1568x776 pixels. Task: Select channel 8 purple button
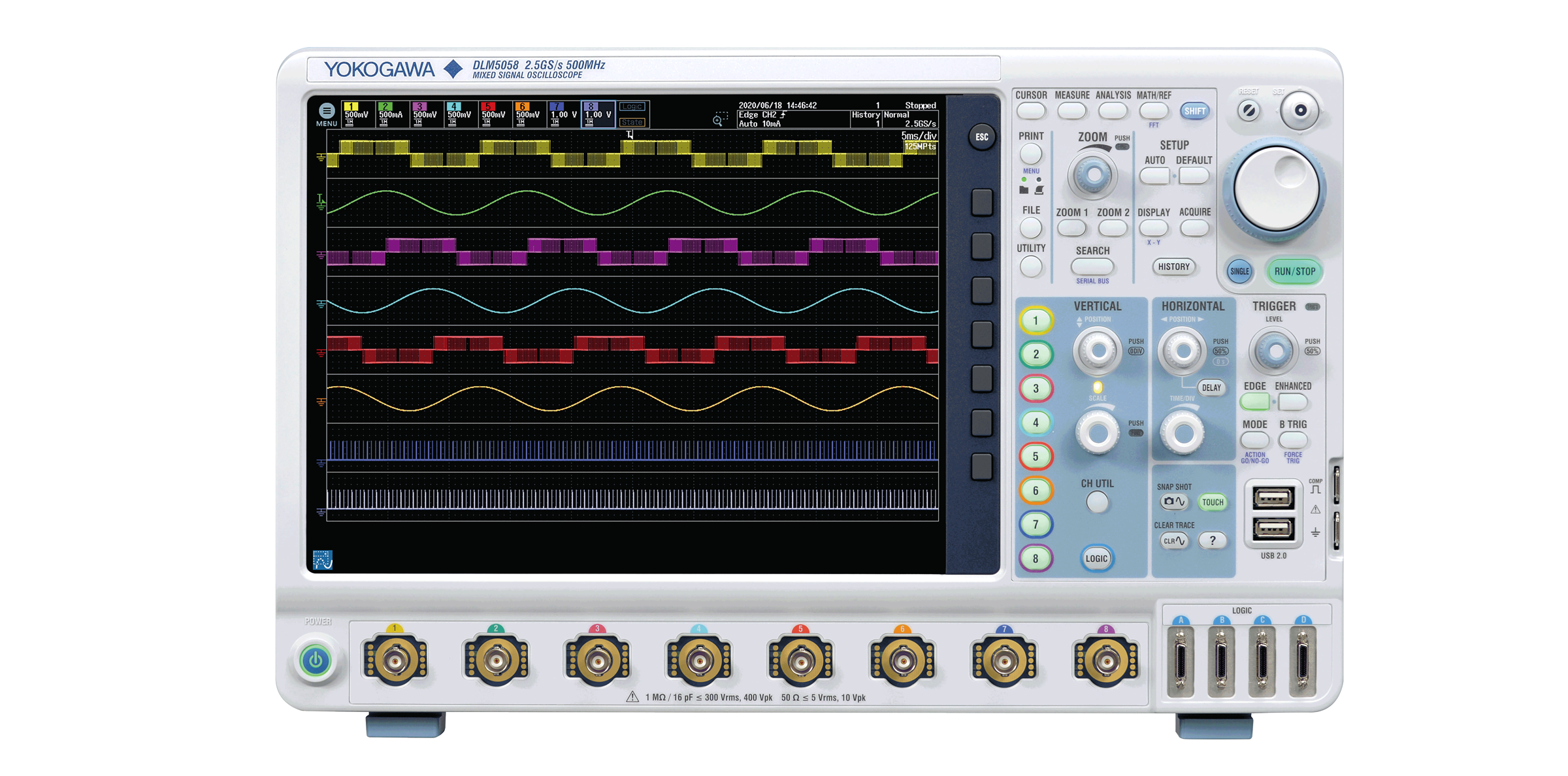(1036, 558)
